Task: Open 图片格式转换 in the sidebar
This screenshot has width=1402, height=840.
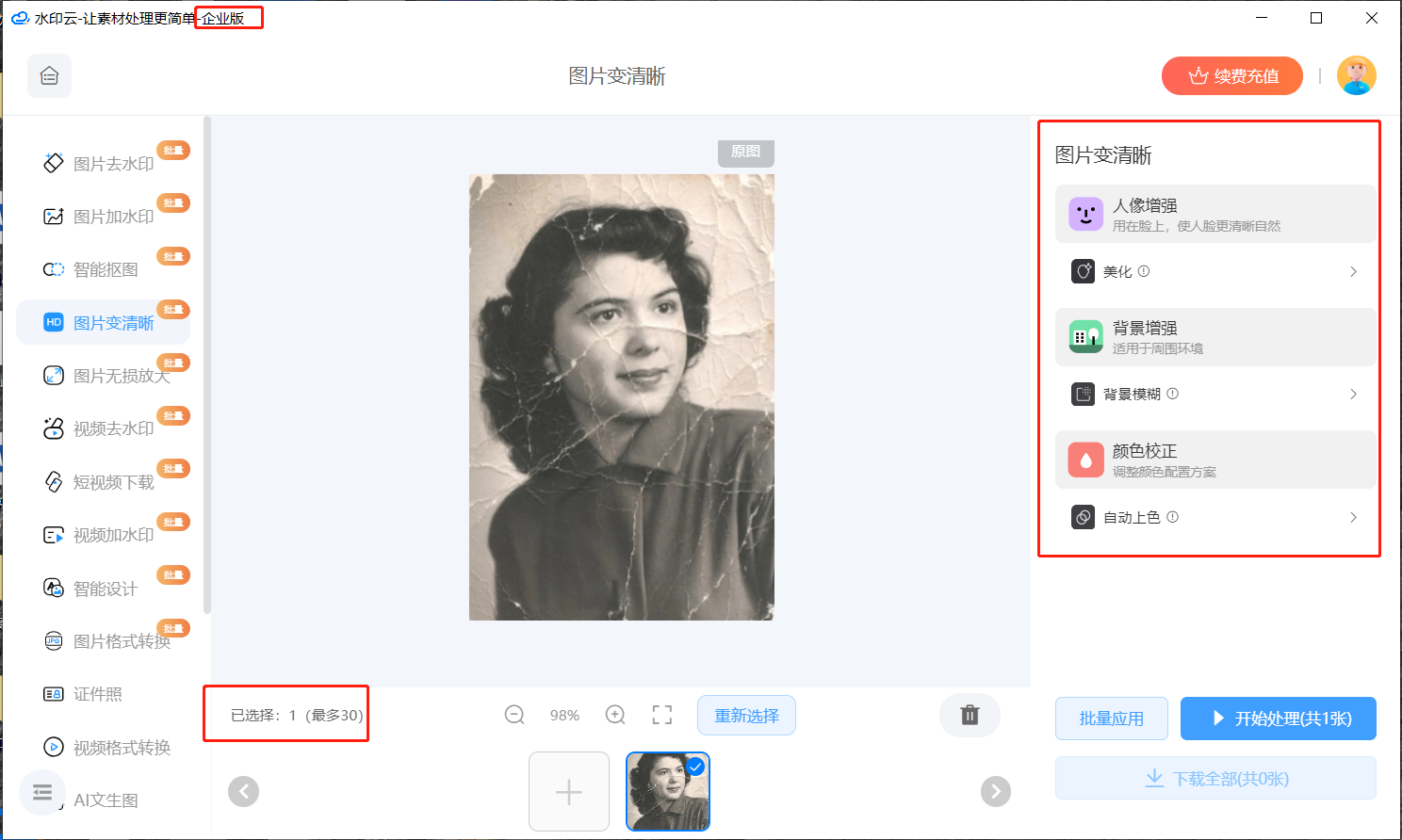Action: [104, 641]
